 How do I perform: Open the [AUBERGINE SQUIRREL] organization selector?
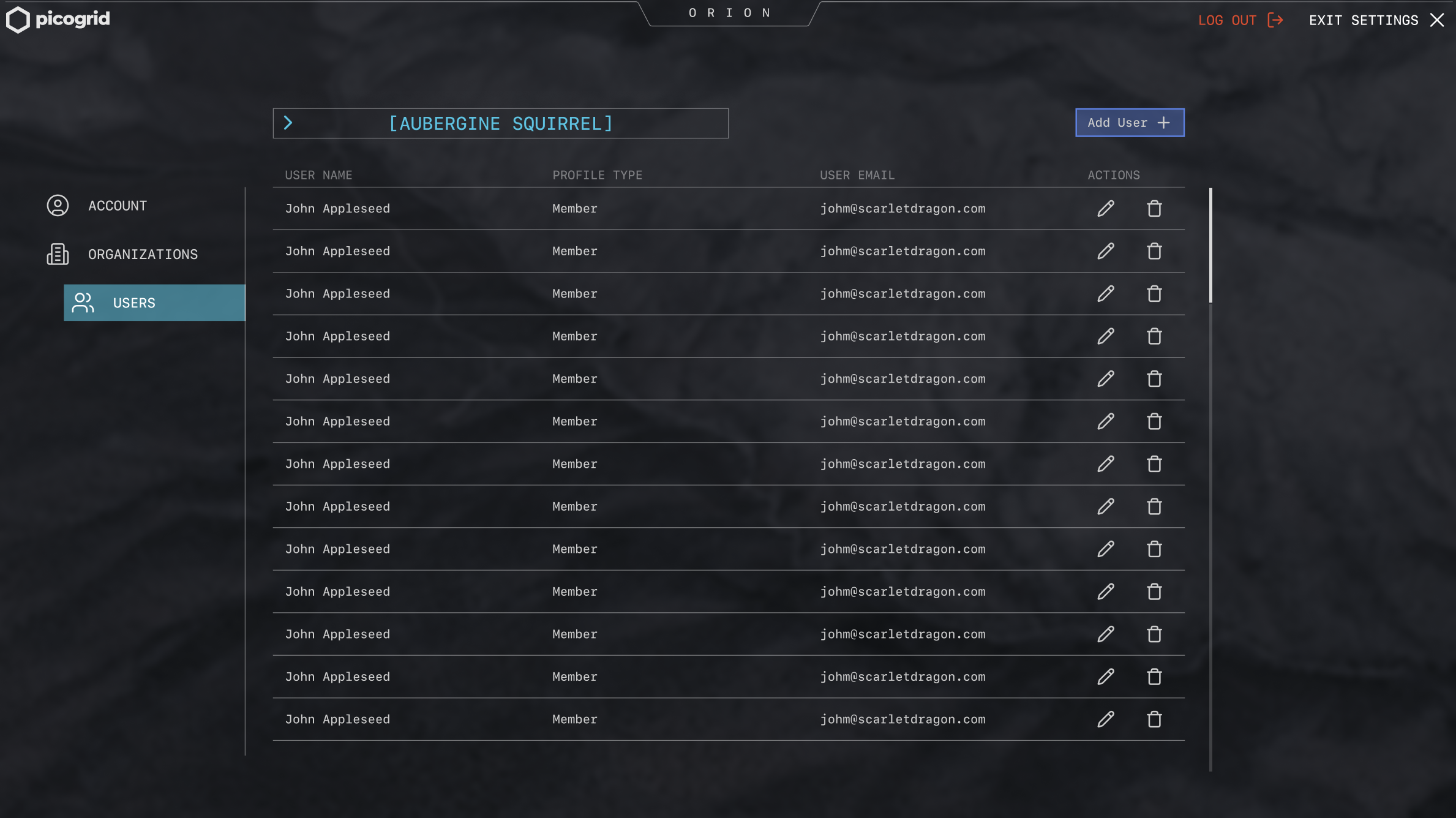(x=500, y=124)
